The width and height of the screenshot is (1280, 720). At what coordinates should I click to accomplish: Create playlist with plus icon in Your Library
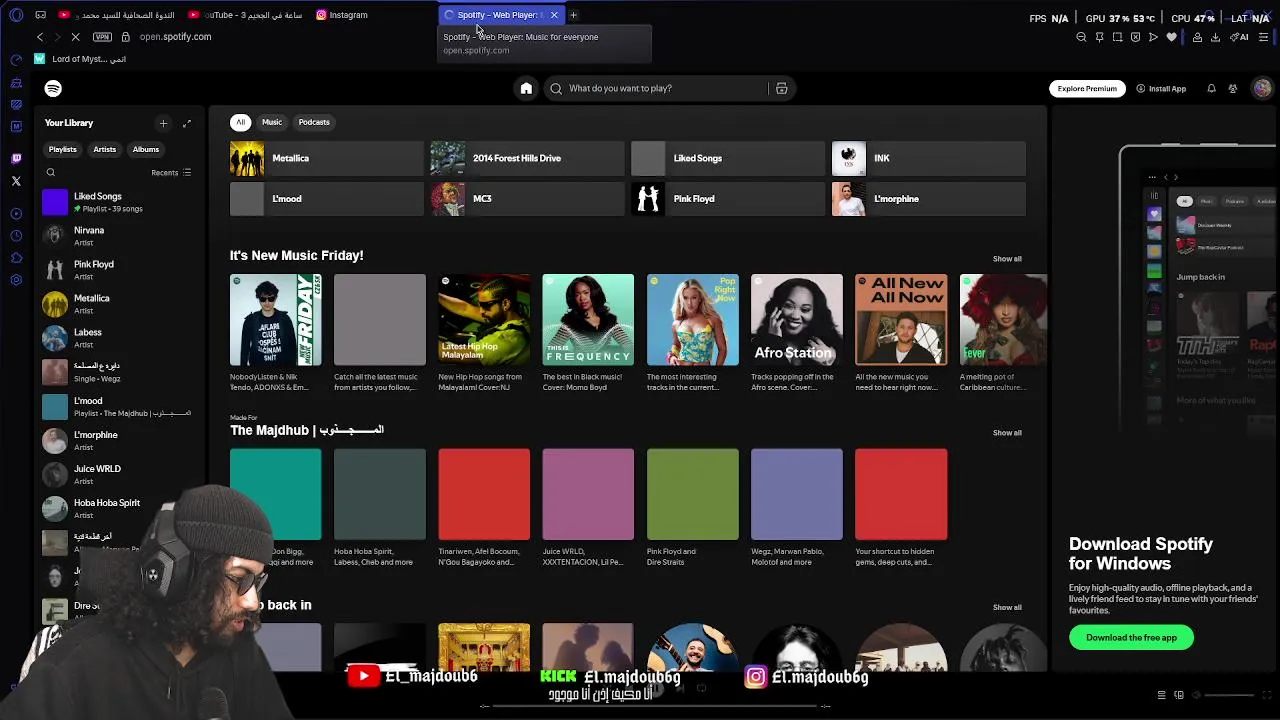click(163, 123)
